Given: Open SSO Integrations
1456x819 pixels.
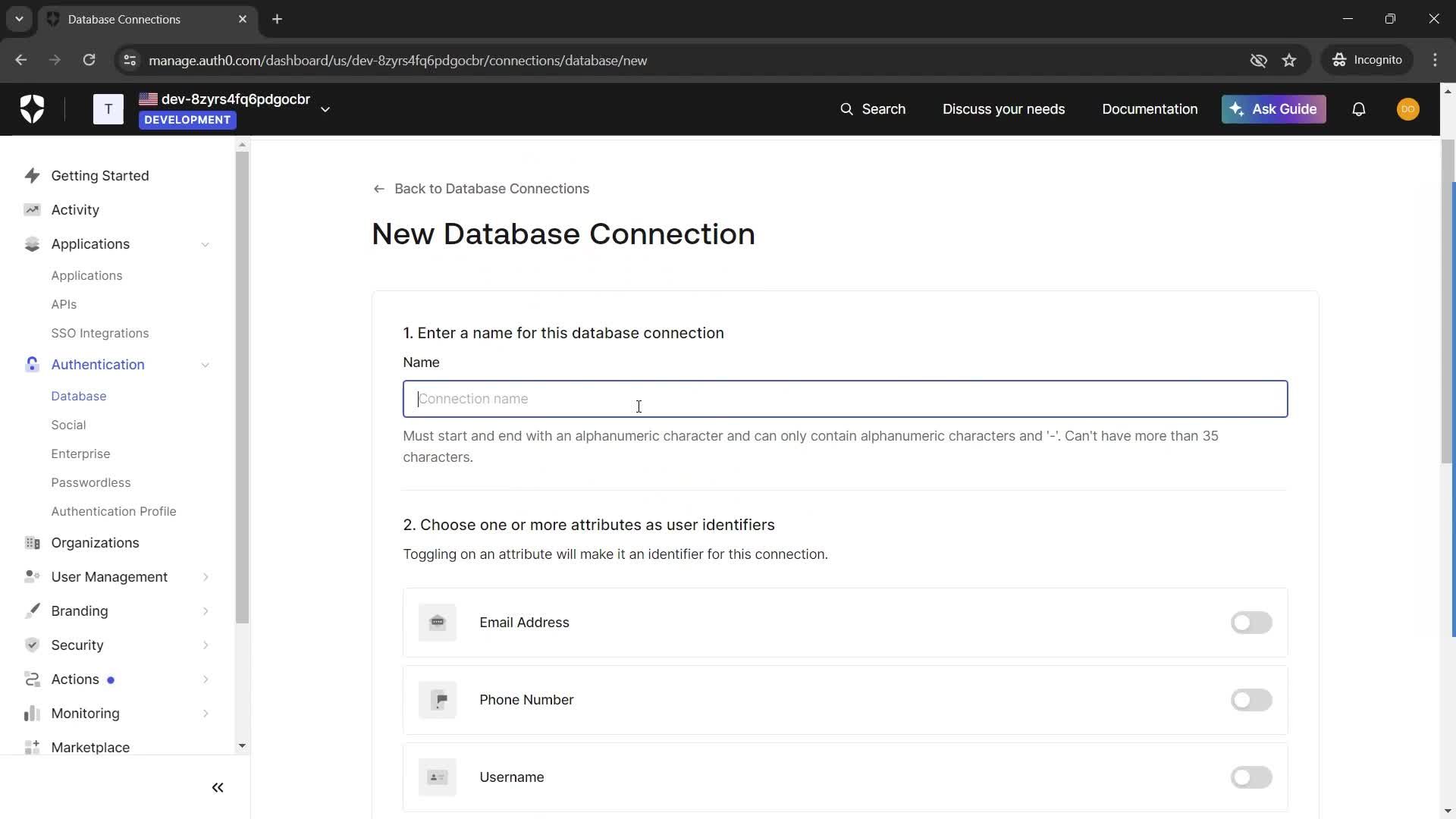Looking at the screenshot, I should click(100, 334).
